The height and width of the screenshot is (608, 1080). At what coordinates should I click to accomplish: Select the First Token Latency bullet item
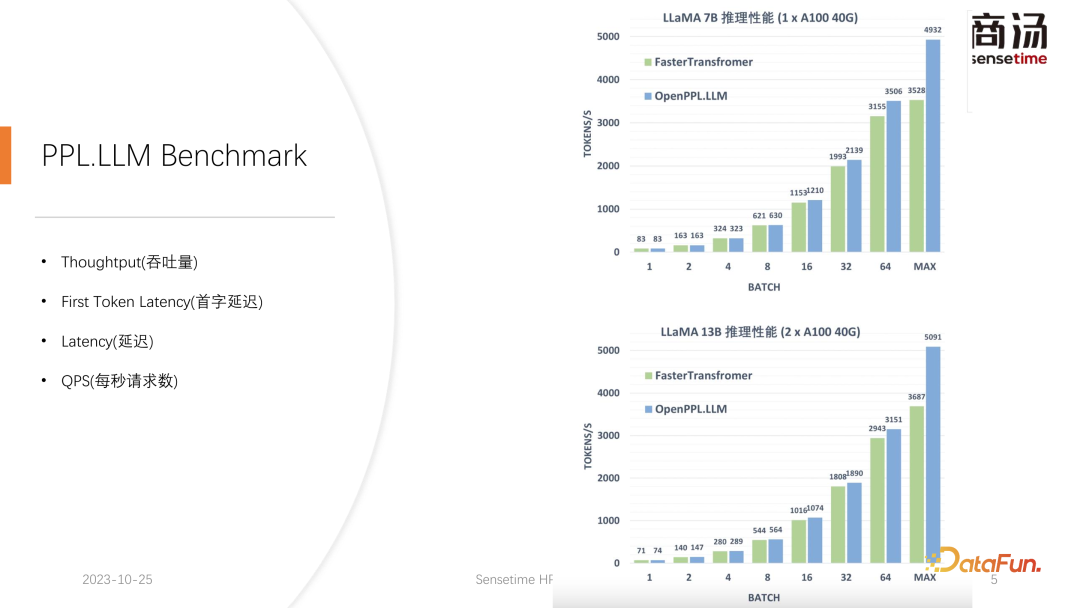(161, 302)
